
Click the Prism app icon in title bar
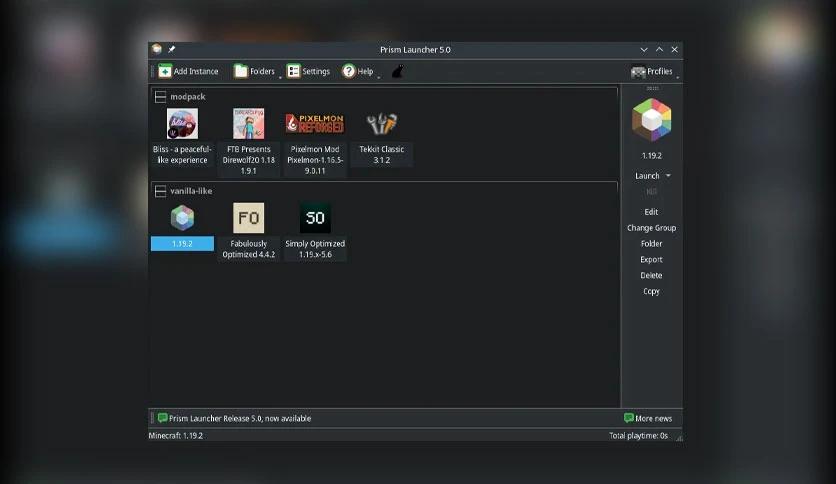tap(156, 49)
